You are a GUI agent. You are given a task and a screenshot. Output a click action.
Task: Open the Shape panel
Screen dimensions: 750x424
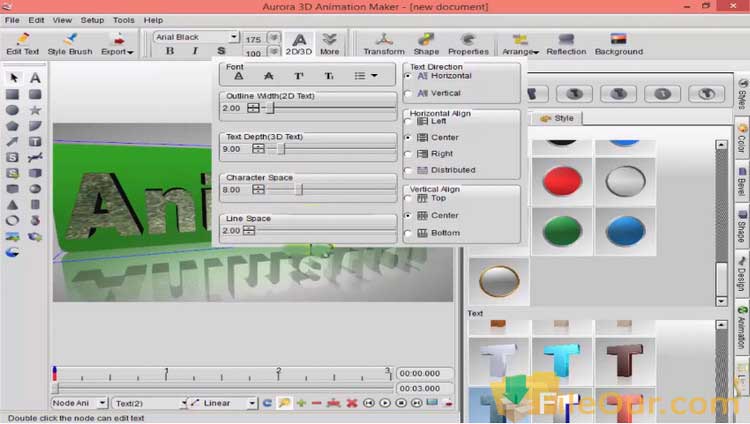click(426, 44)
